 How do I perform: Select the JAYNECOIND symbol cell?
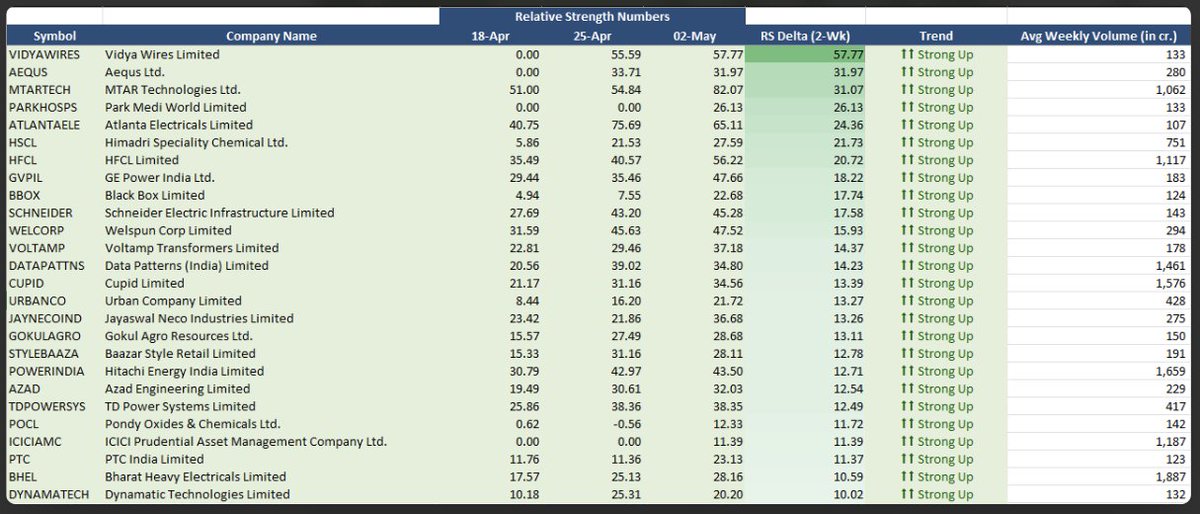(x=44, y=318)
